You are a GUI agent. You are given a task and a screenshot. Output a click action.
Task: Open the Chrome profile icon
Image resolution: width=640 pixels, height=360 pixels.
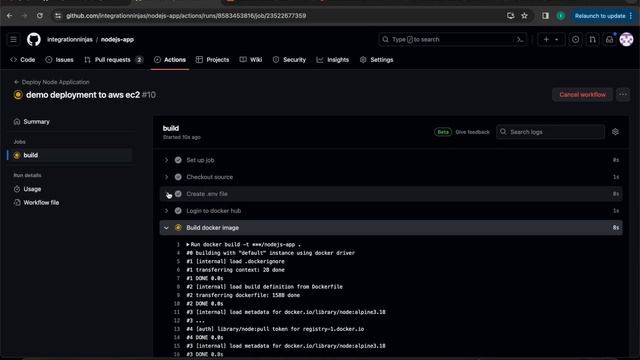[x=561, y=16]
